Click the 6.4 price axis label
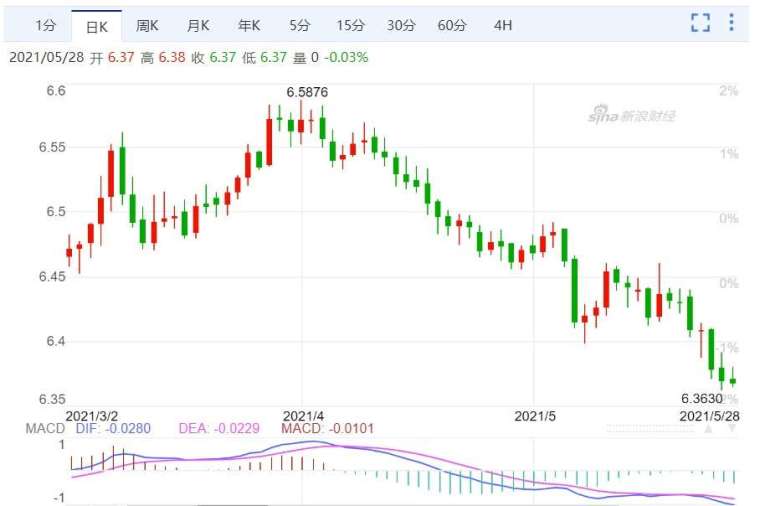 pos(56,341)
